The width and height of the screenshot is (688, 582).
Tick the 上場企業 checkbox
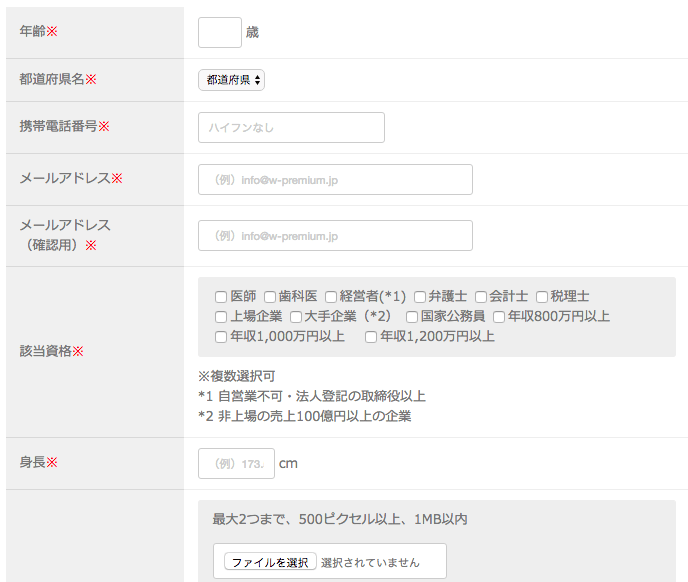221,317
